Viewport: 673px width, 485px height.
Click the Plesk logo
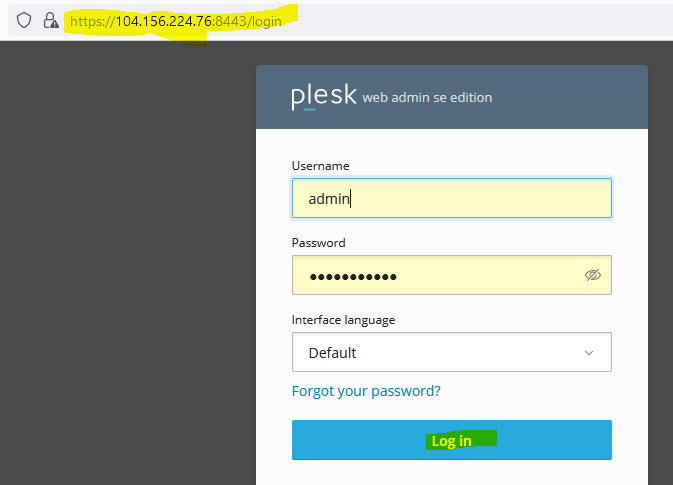[x=324, y=97]
